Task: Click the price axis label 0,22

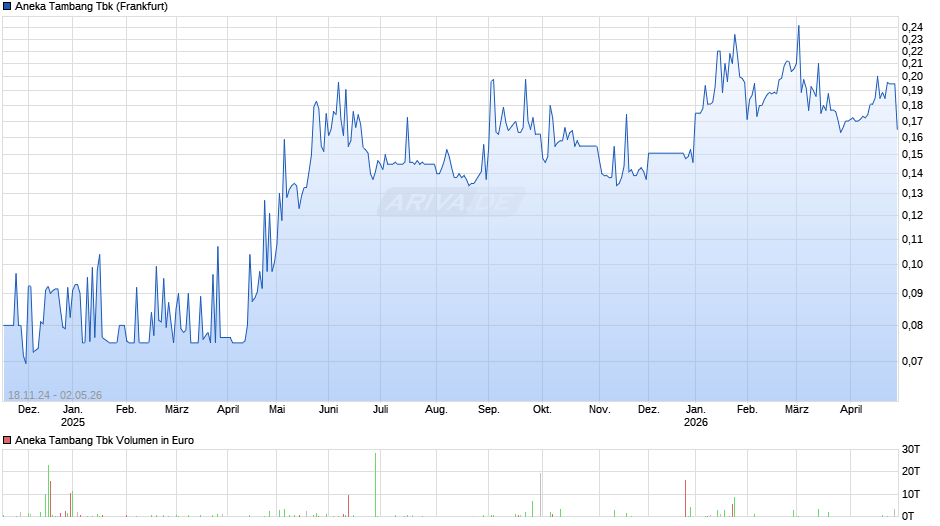Action: pos(912,51)
